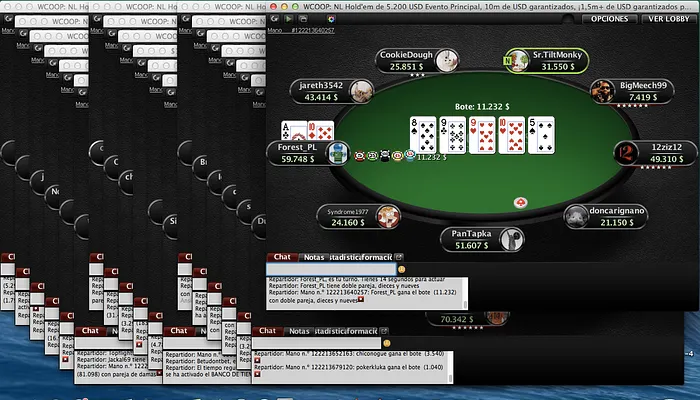Screen dimensions: 700x400
Task: Click the red dealer button on the table
Action: click(x=520, y=203)
